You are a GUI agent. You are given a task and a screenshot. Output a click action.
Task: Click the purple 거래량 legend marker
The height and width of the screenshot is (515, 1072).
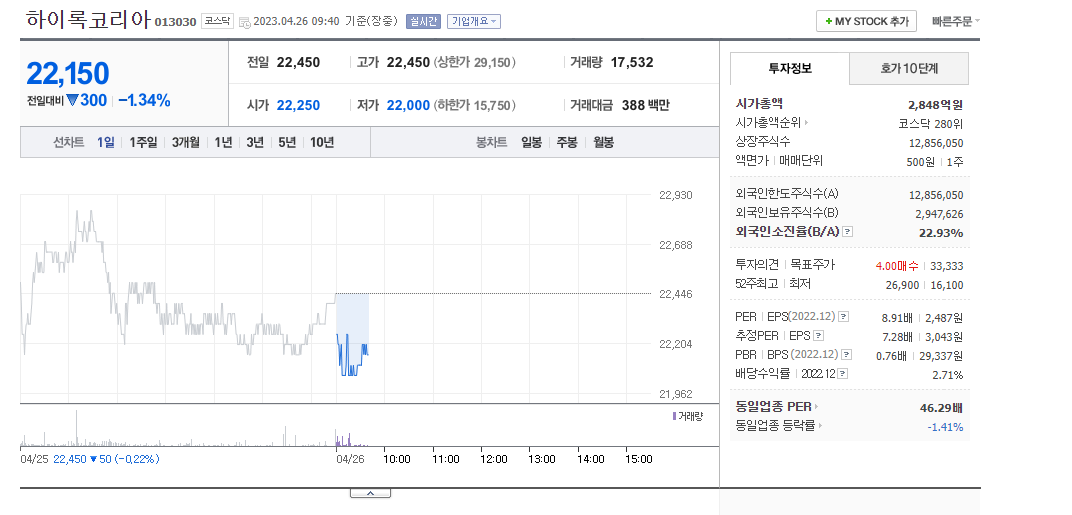pos(675,416)
